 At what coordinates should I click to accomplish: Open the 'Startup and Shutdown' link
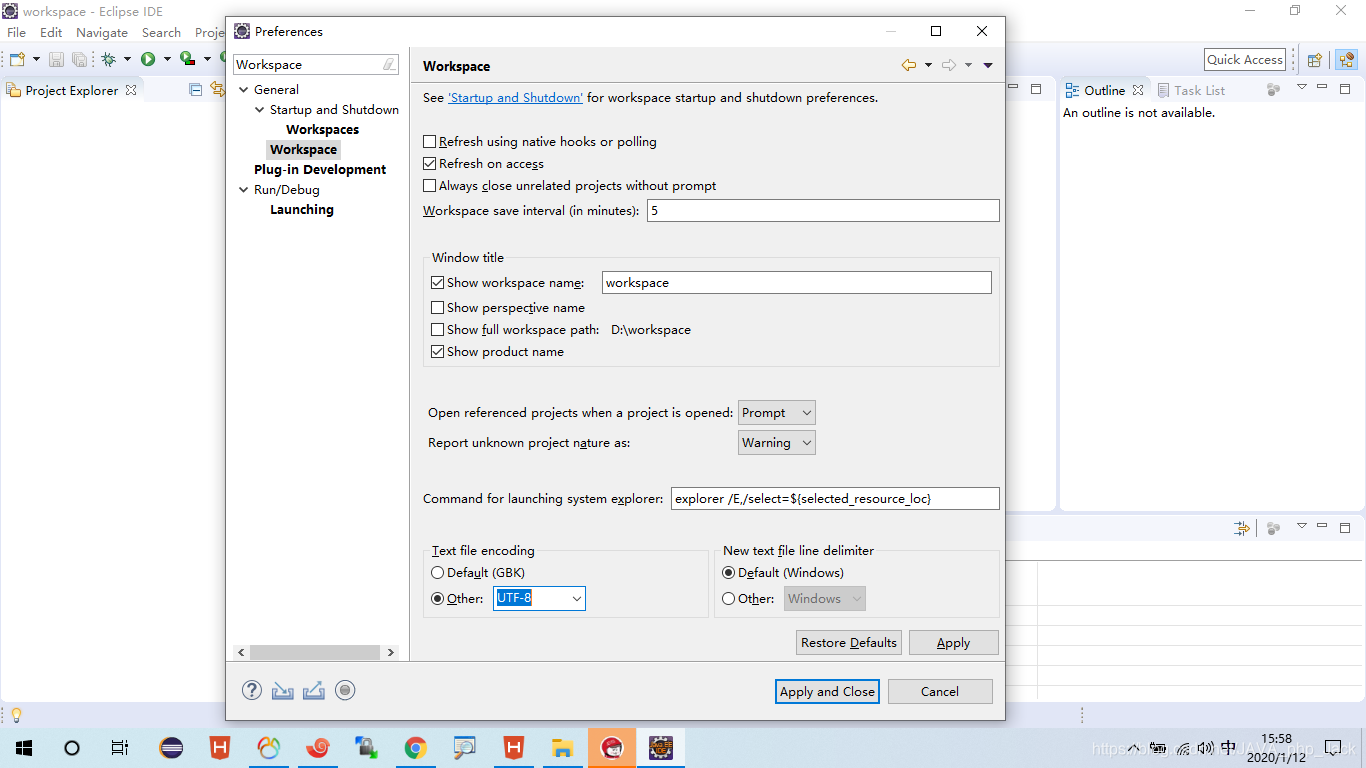tap(515, 98)
